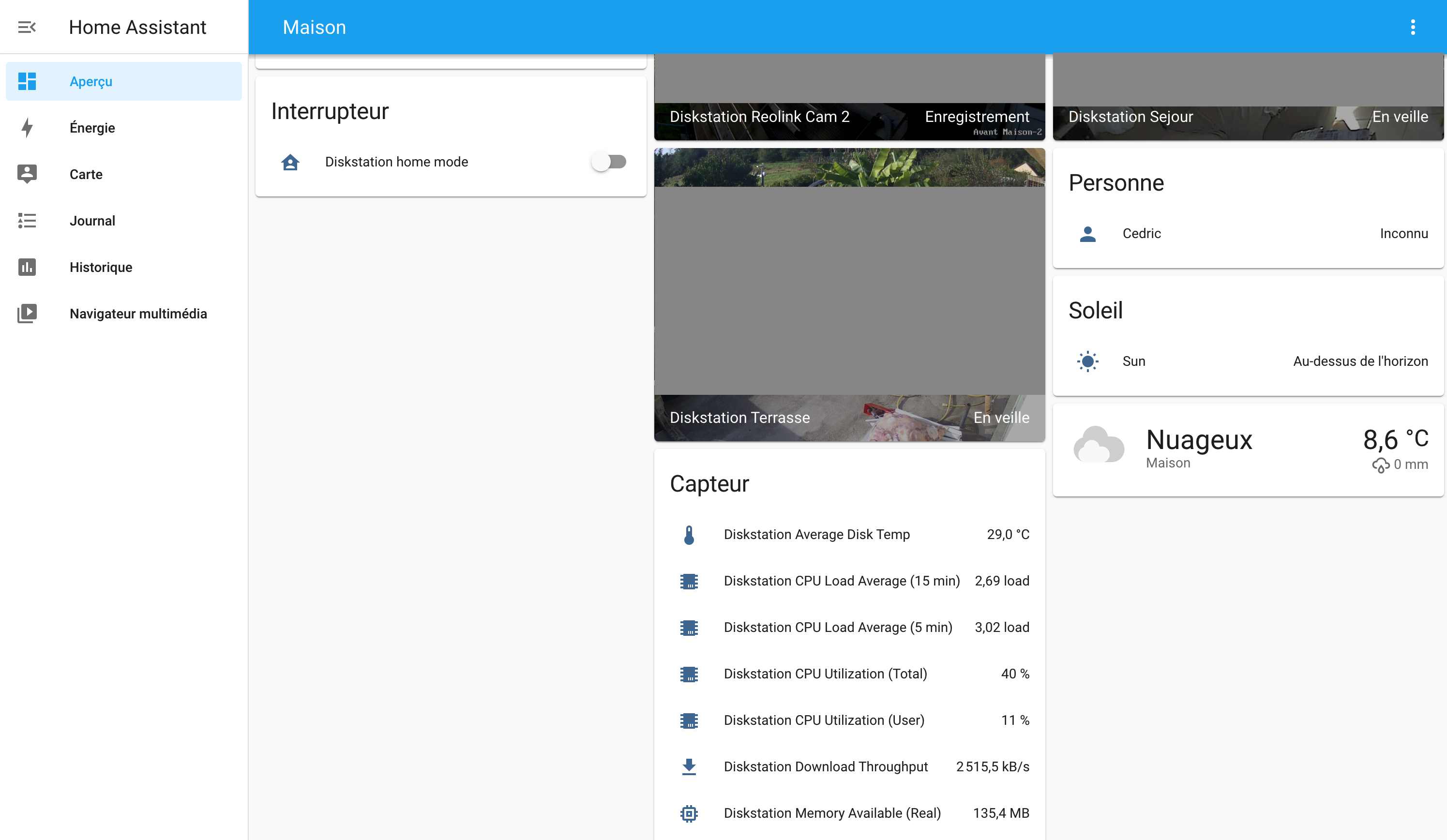1447x840 pixels.
Task: Open the Journal menu item
Action: click(x=123, y=221)
